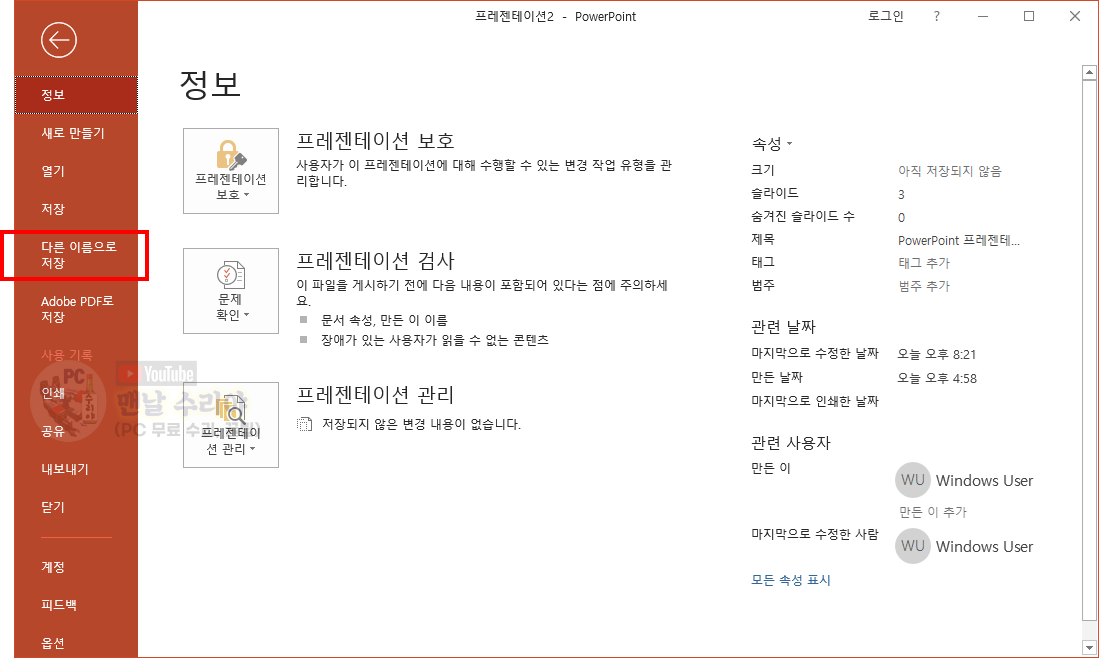This screenshot has width=1099, height=658.
Task: Click 장애가 있는 사용자가 읽을 수 없는 콘텐츠
Action: [x=435, y=340]
